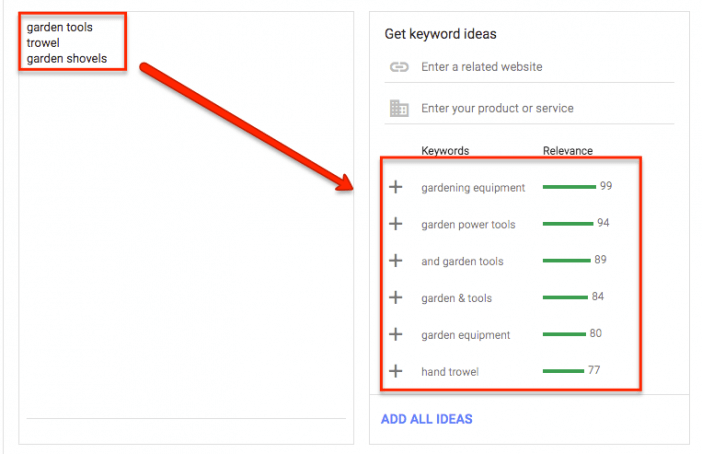Click the relevance bar showing 99
The image size is (702, 454).
pos(569,187)
